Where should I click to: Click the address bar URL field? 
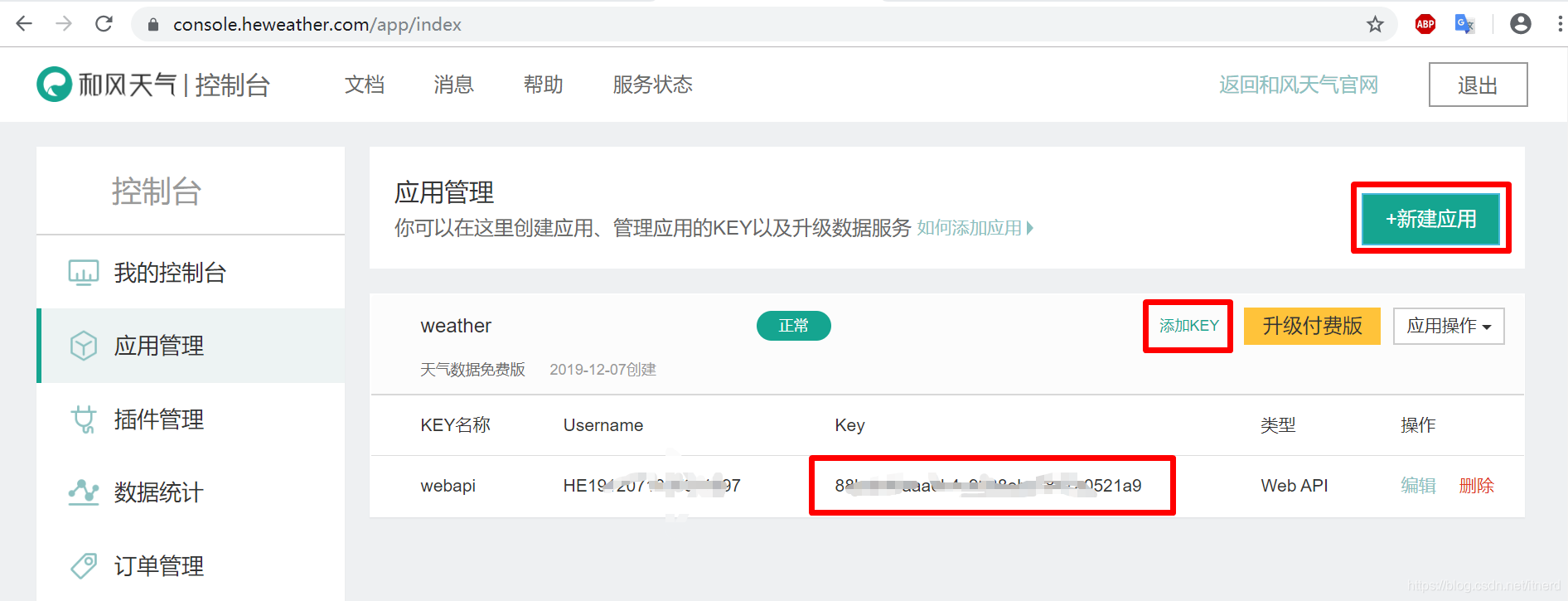pos(762,24)
